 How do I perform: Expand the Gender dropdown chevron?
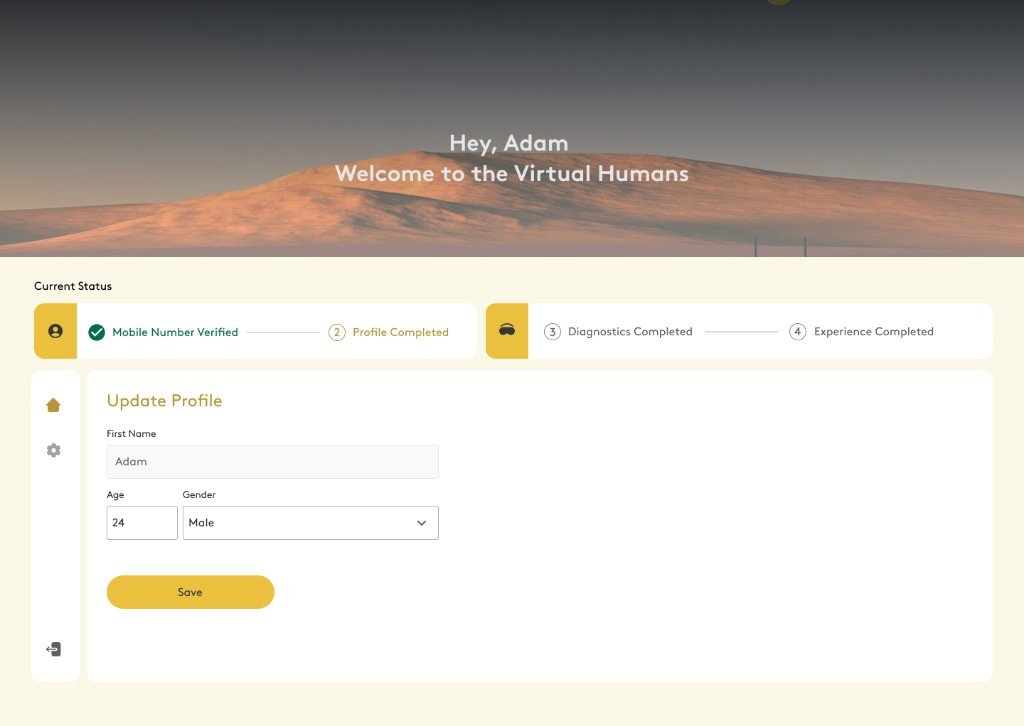coord(421,523)
